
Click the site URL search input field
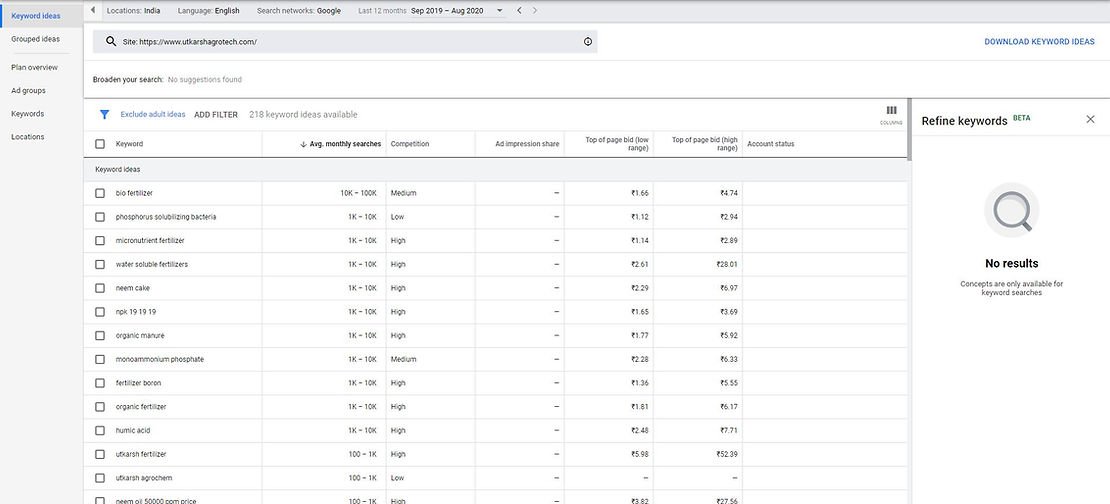pyautogui.click(x=340, y=42)
